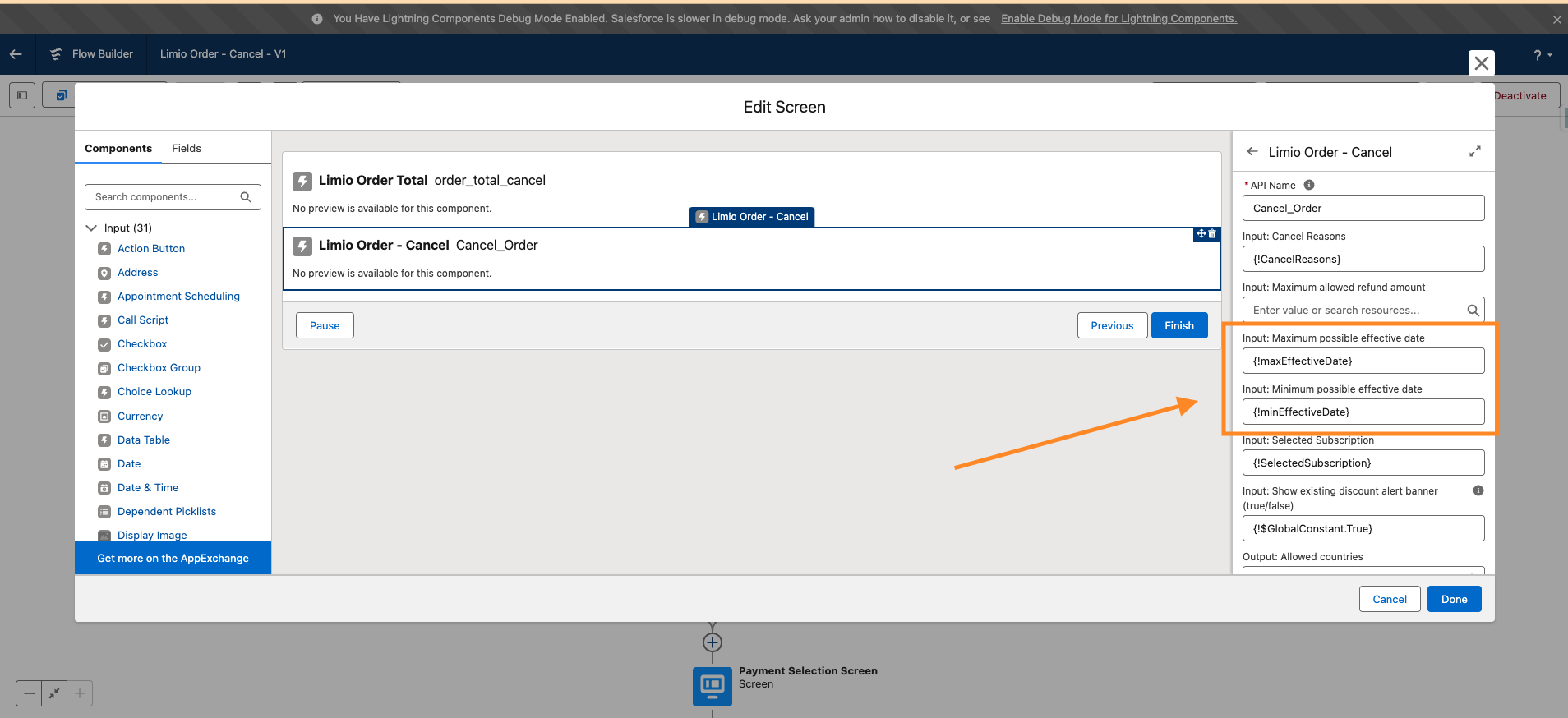The image size is (1568, 718).
Task: Switch to the Fields tab
Action: coord(187,149)
